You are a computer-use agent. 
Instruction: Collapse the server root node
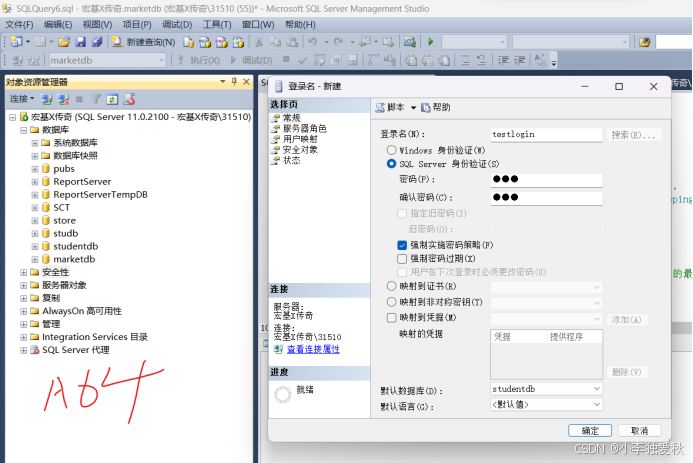12,117
